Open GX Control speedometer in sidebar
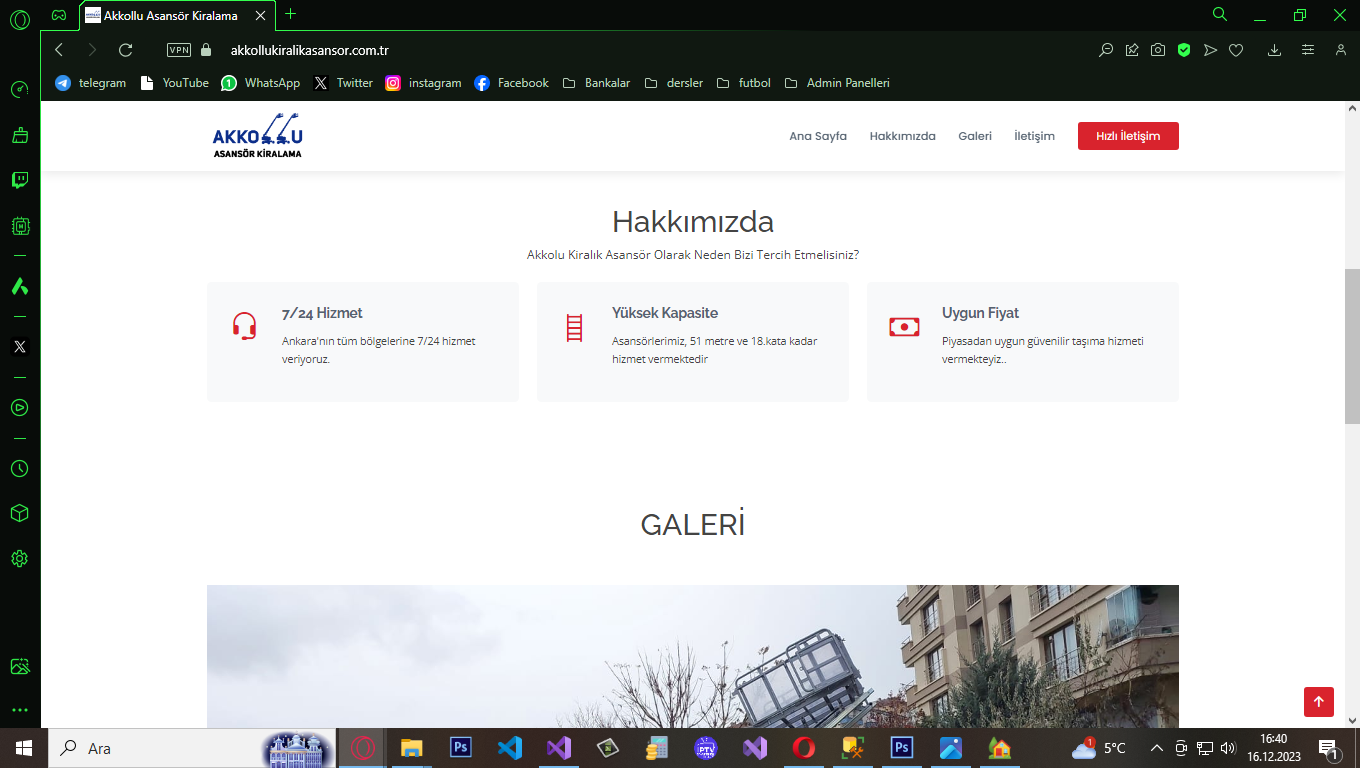The image size is (1360, 768). (19, 90)
